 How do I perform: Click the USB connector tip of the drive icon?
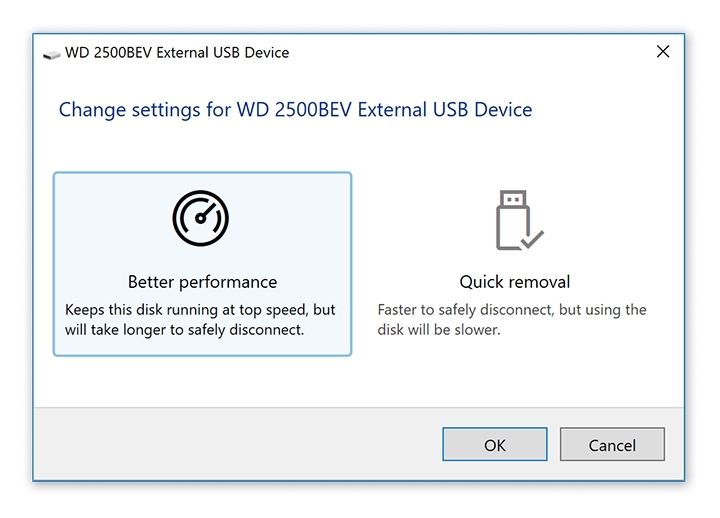click(x=510, y=196)
